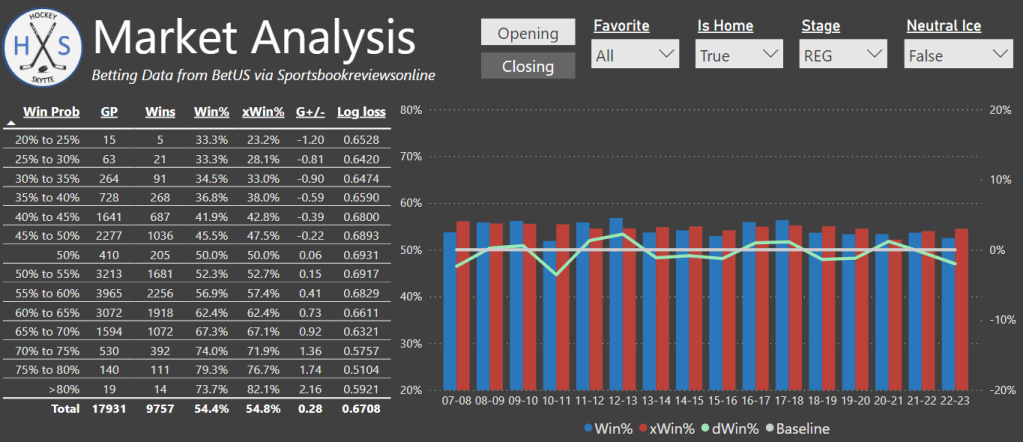Screen dimensions: 1023x442
Task: Open the Favorite dropdown set to All
Action: [636, 56]
